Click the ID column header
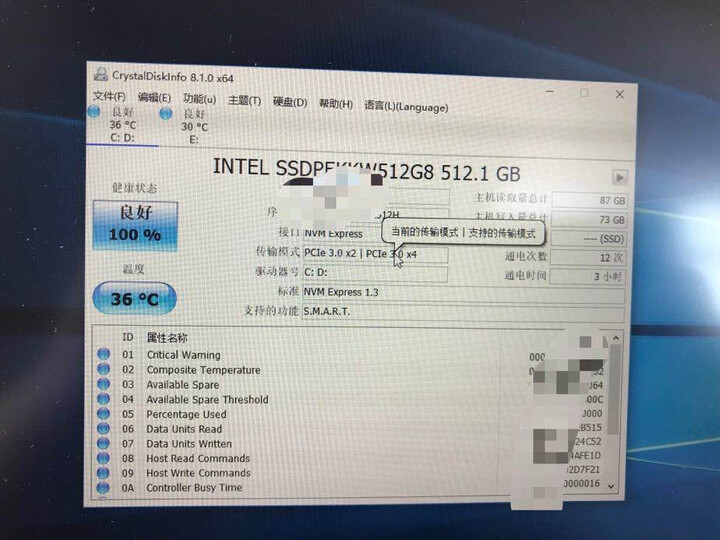Viewport: 720px width, 540px height. (x=128, y=338)
